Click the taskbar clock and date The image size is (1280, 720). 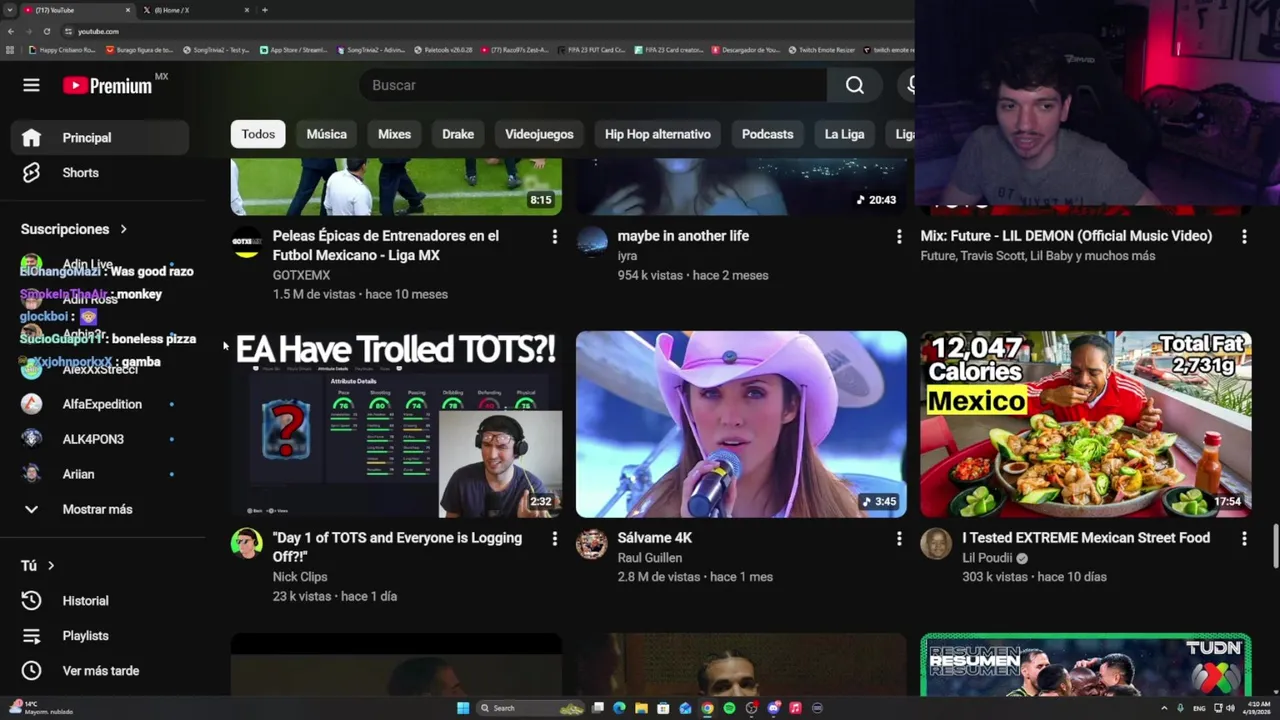click(1258, 708)
